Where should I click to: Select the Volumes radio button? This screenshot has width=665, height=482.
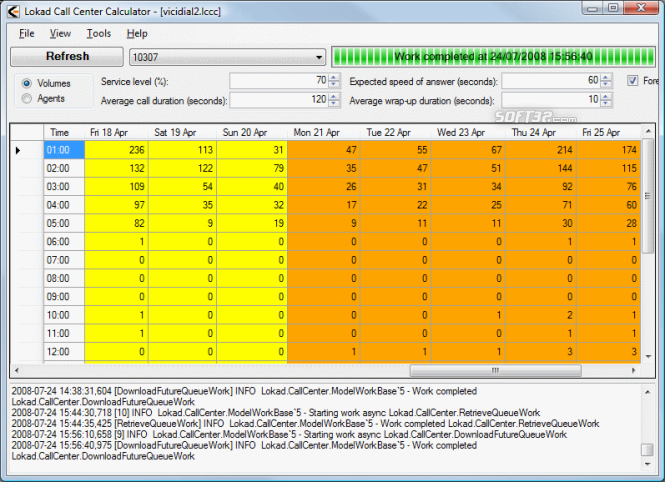[x=27, y=83]
